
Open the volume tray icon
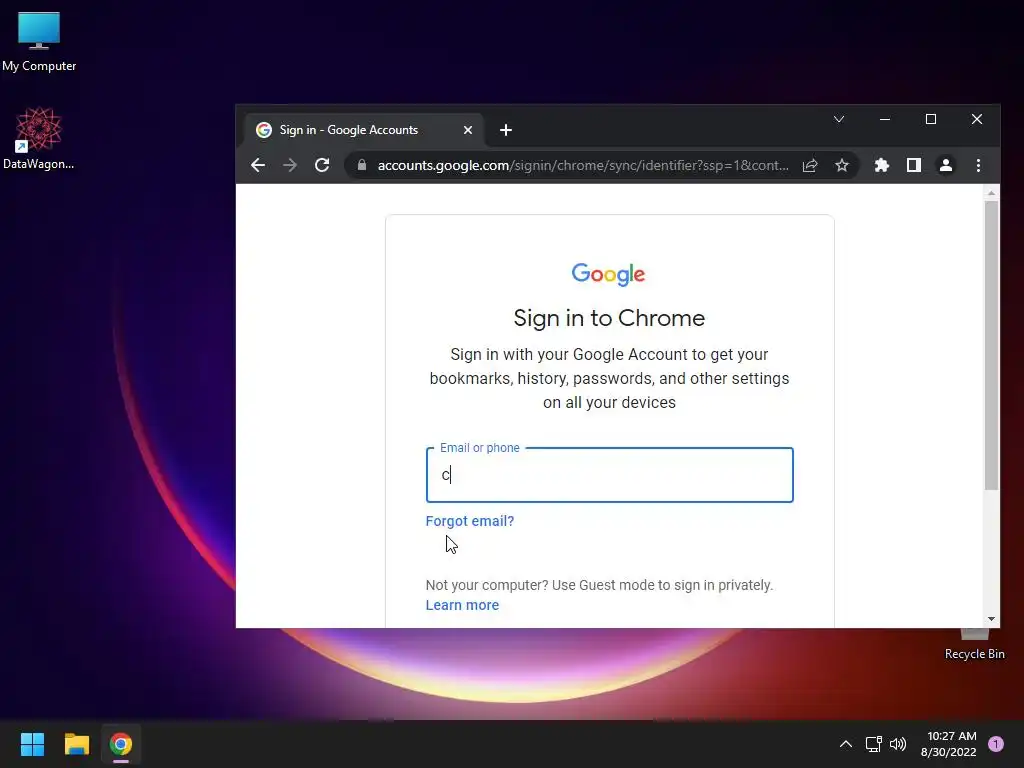[x=898, y=744]
